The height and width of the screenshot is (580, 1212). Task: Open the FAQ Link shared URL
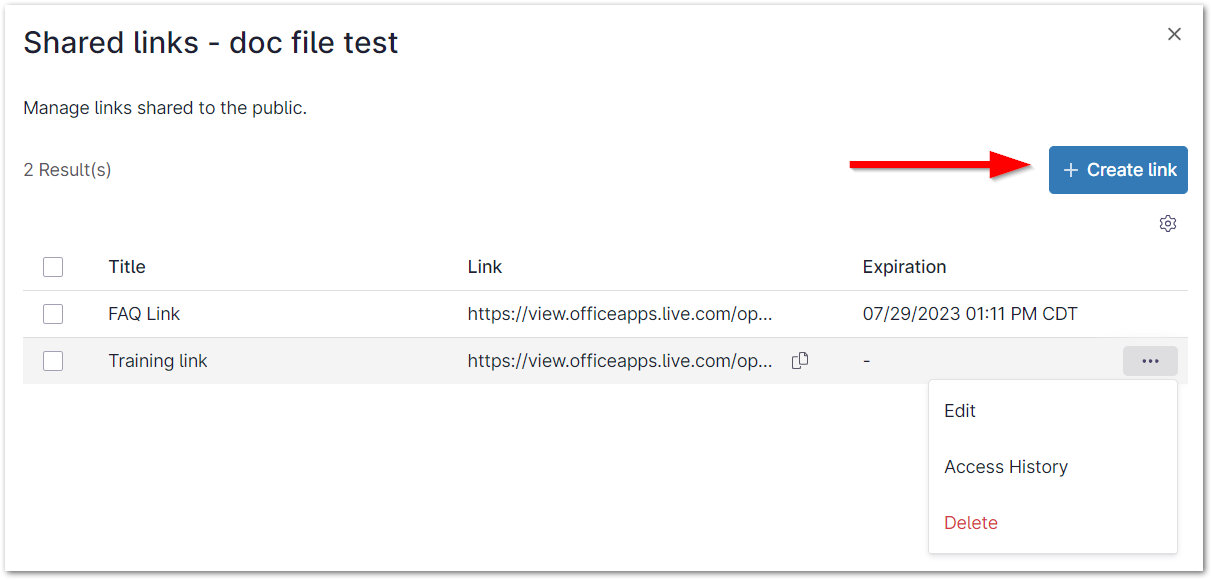pos(618,313)
